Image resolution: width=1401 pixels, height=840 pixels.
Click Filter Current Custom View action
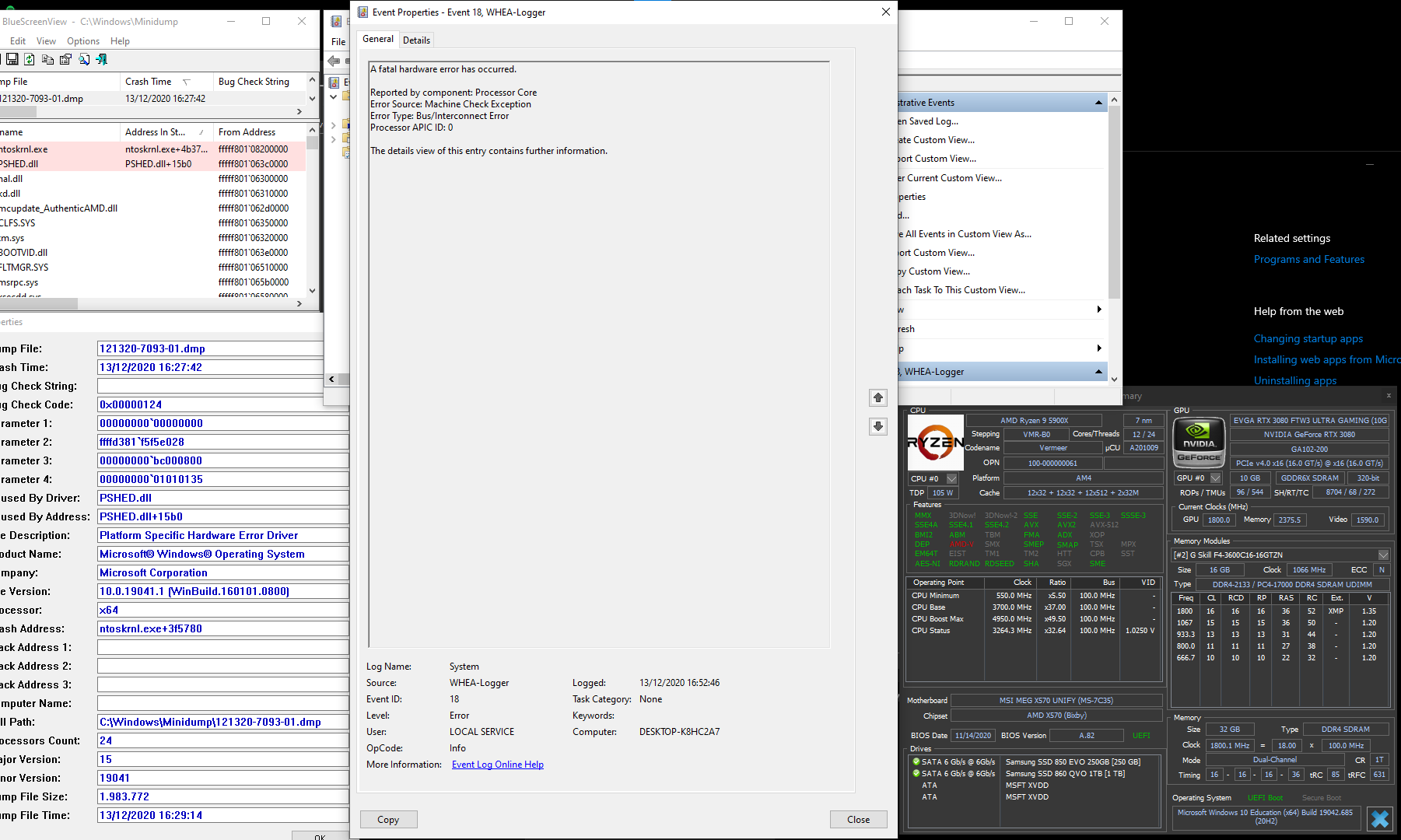point(950,178)
